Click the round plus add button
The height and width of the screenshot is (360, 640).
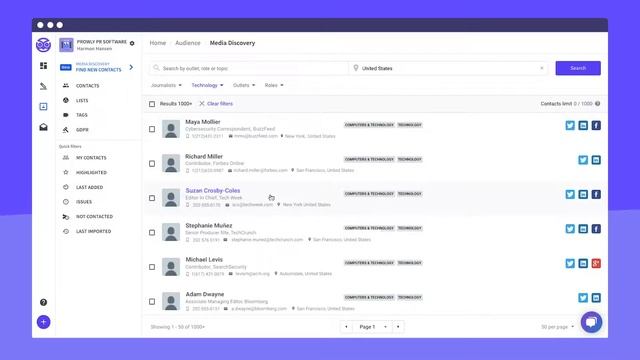pyautogui.click(x=44, y=322)
